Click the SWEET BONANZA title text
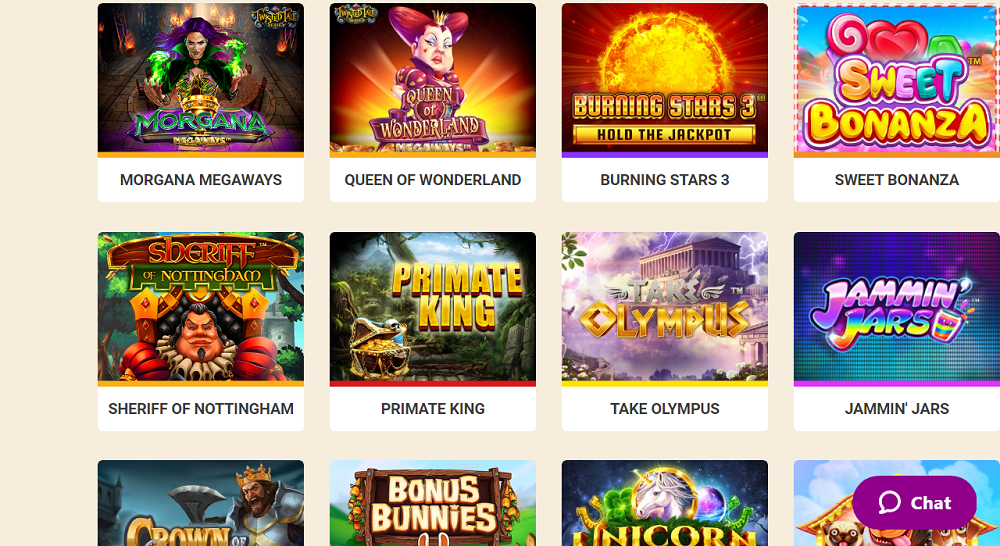This screenshot has width=1000, height=546. pyautogui.click(x=897, y=180)
